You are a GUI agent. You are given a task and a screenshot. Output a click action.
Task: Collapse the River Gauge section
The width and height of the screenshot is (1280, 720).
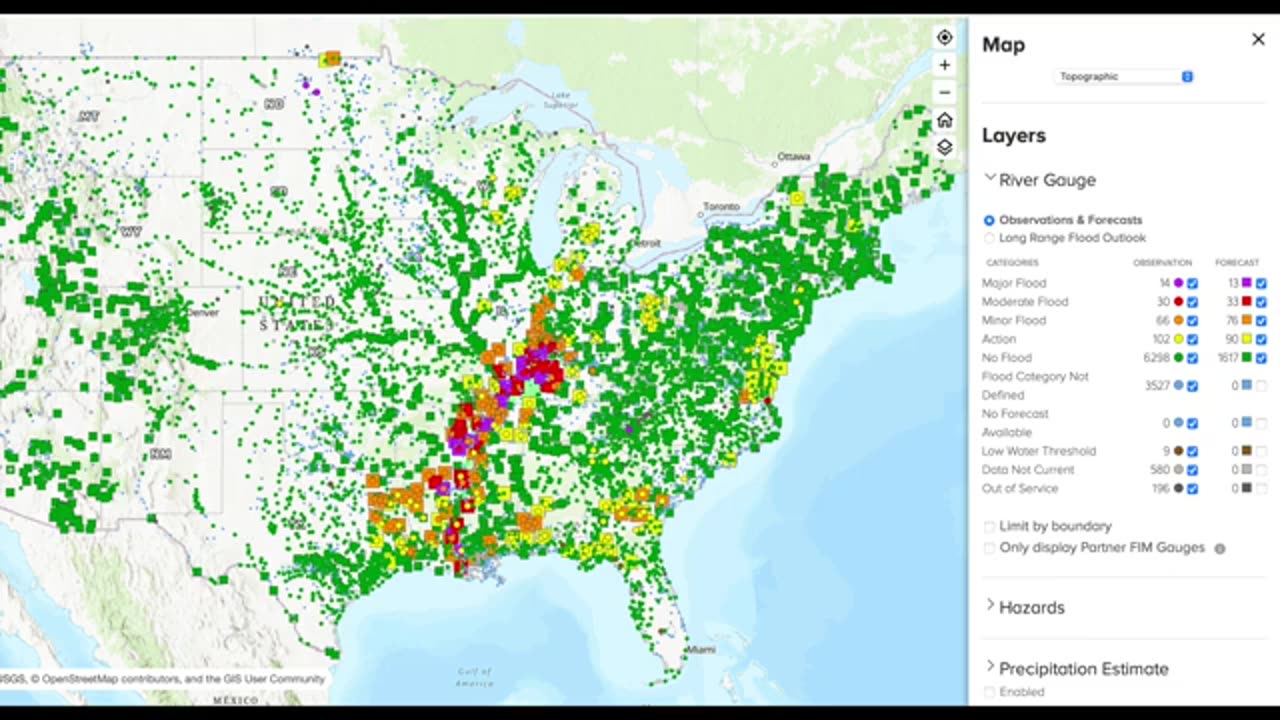[1040, 180]
